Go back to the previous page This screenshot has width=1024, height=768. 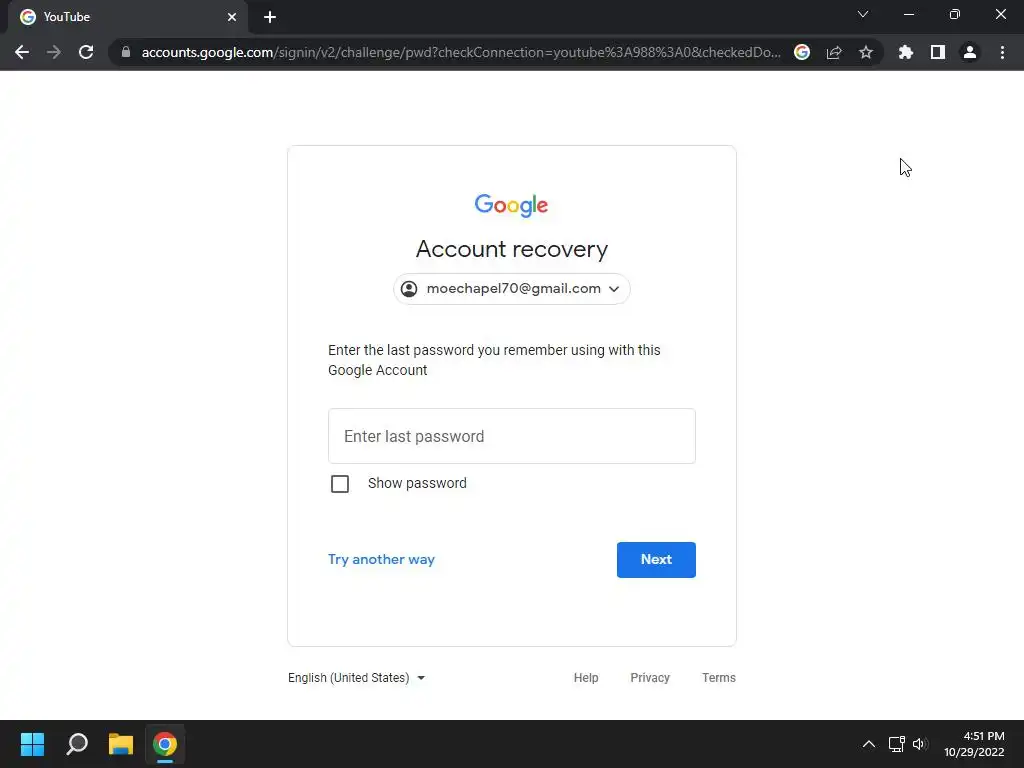pos(22,52)
